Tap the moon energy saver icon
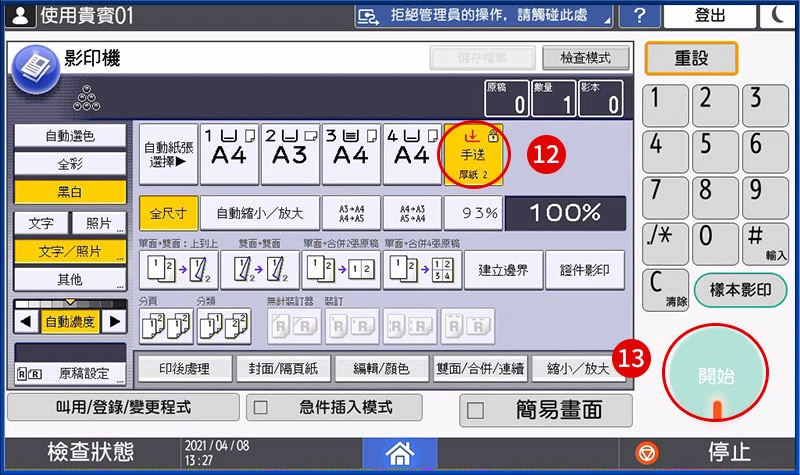800x475 pixels. 777,16
